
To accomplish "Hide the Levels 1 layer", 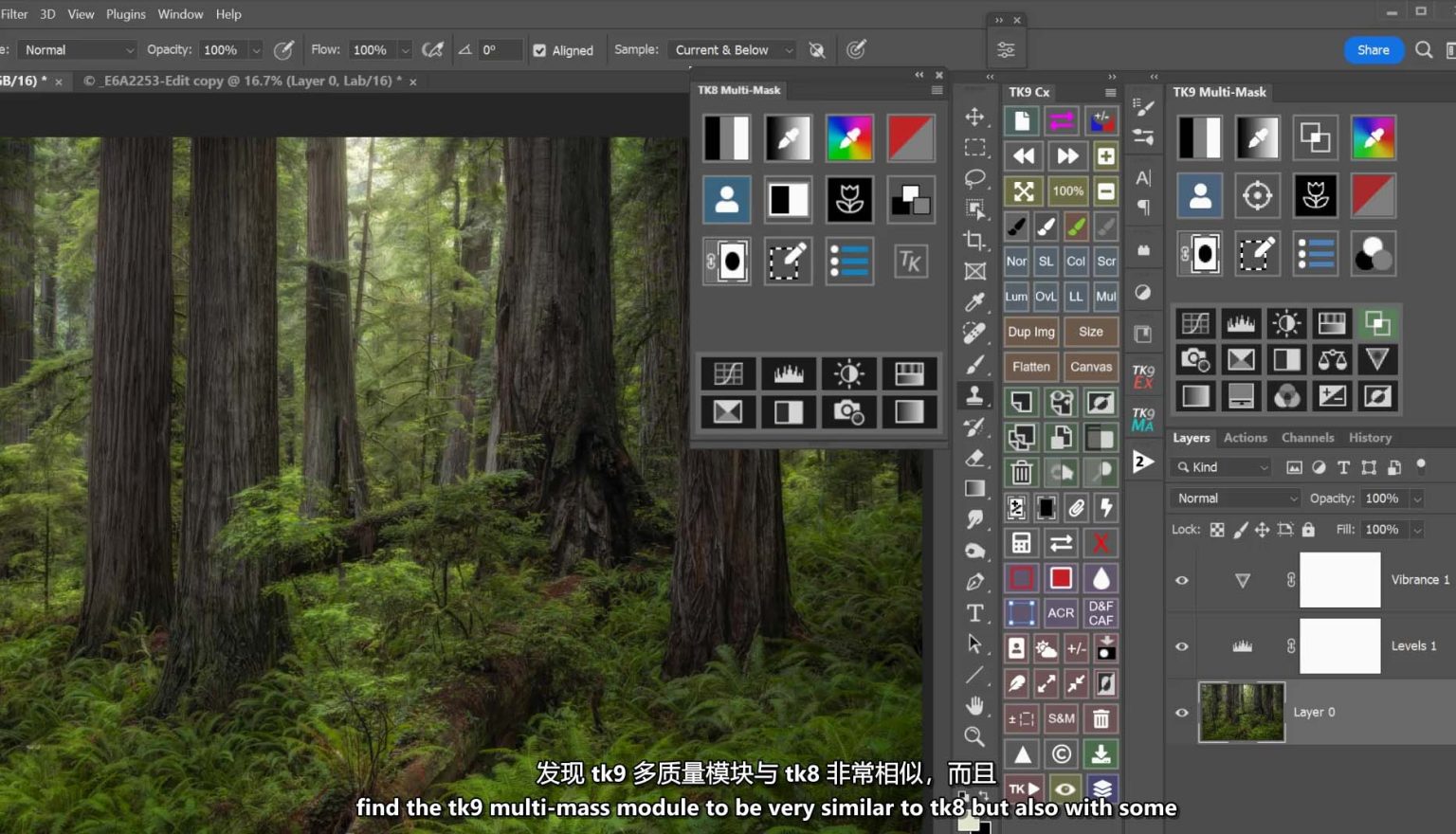I will pyautogui.click(x=1182, y=646).
